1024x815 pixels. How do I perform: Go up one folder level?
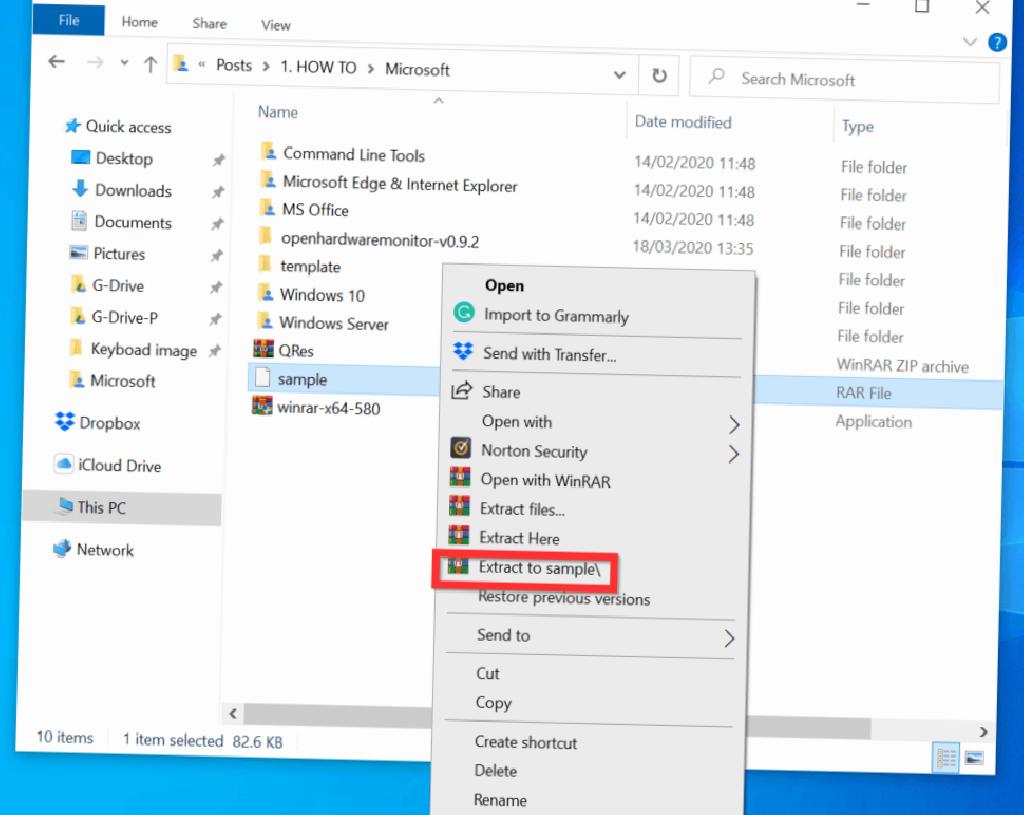[150, 64]
